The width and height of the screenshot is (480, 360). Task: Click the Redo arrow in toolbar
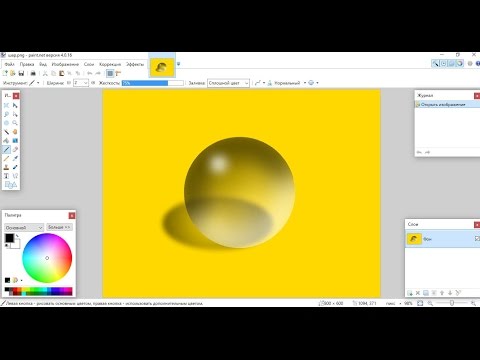[x=98, y=73]
